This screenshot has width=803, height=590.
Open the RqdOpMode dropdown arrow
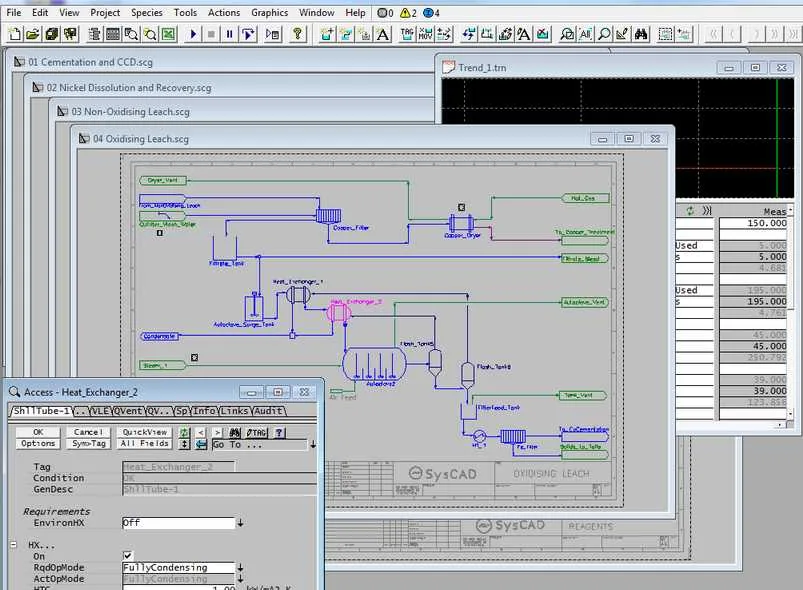click(x=240, y=567)
